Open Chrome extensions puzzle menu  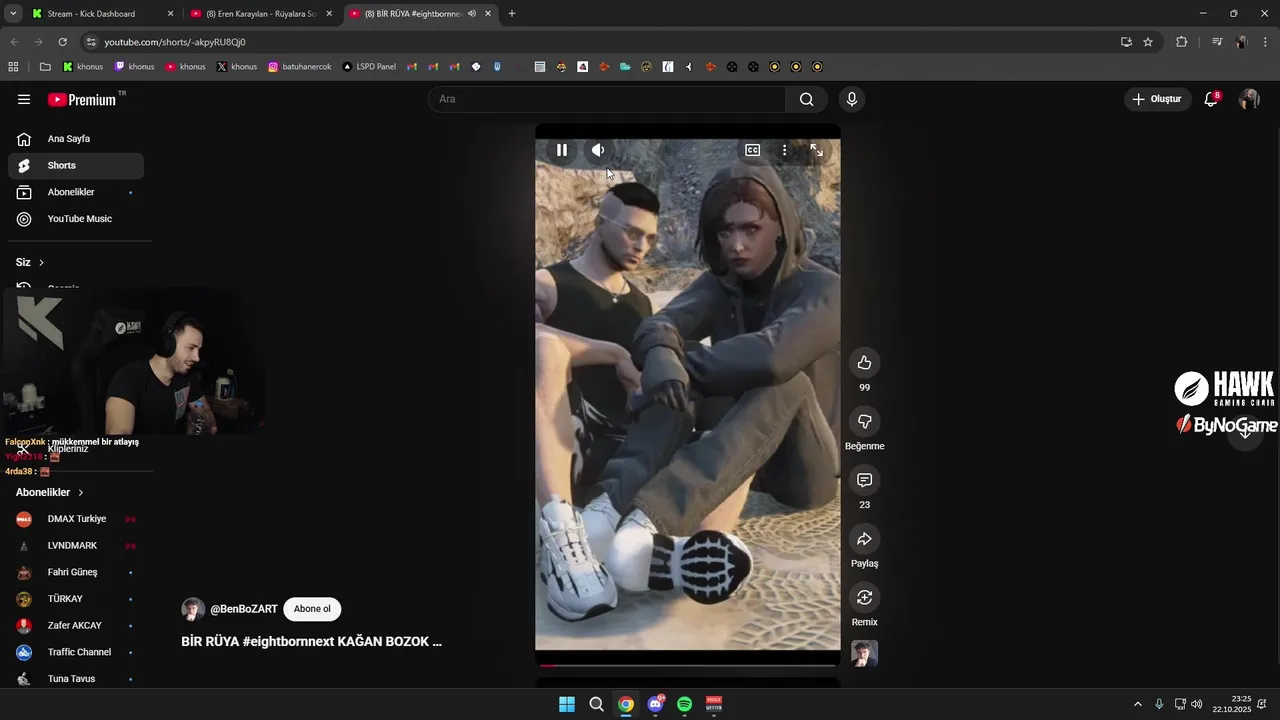tap(1182, 42)
